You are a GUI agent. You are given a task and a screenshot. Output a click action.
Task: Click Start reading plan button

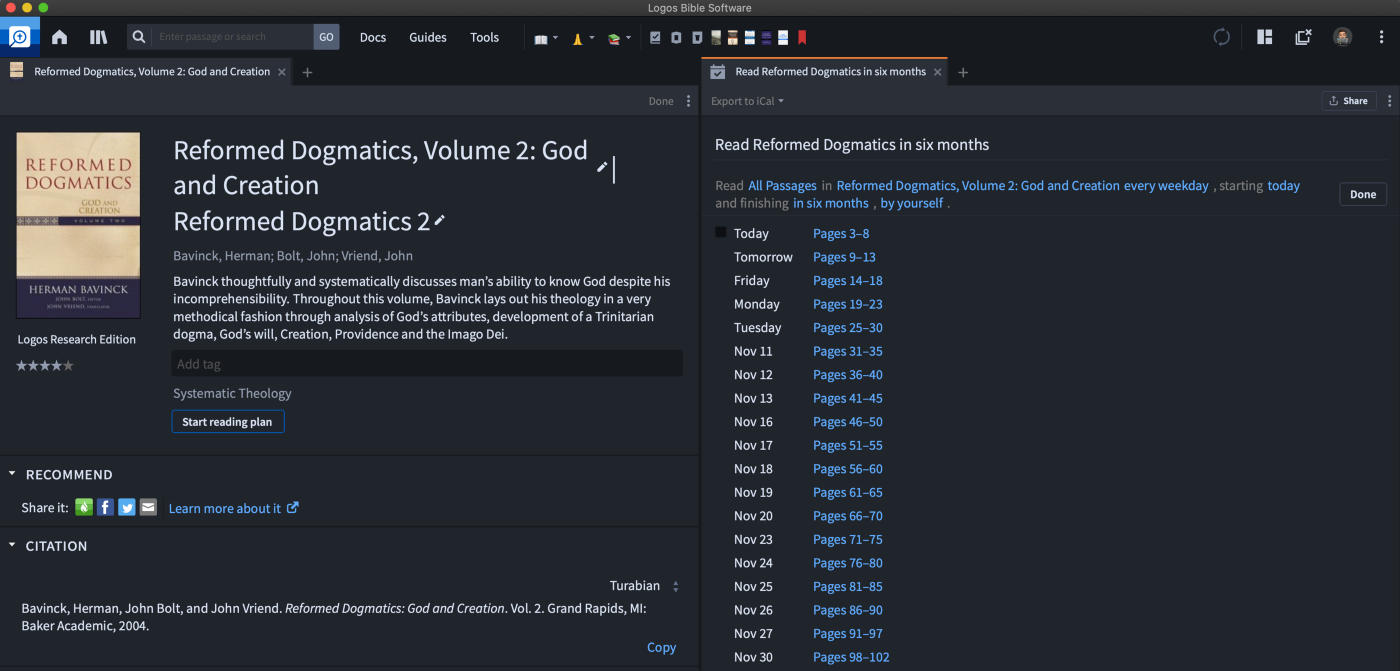pos(228,422)
